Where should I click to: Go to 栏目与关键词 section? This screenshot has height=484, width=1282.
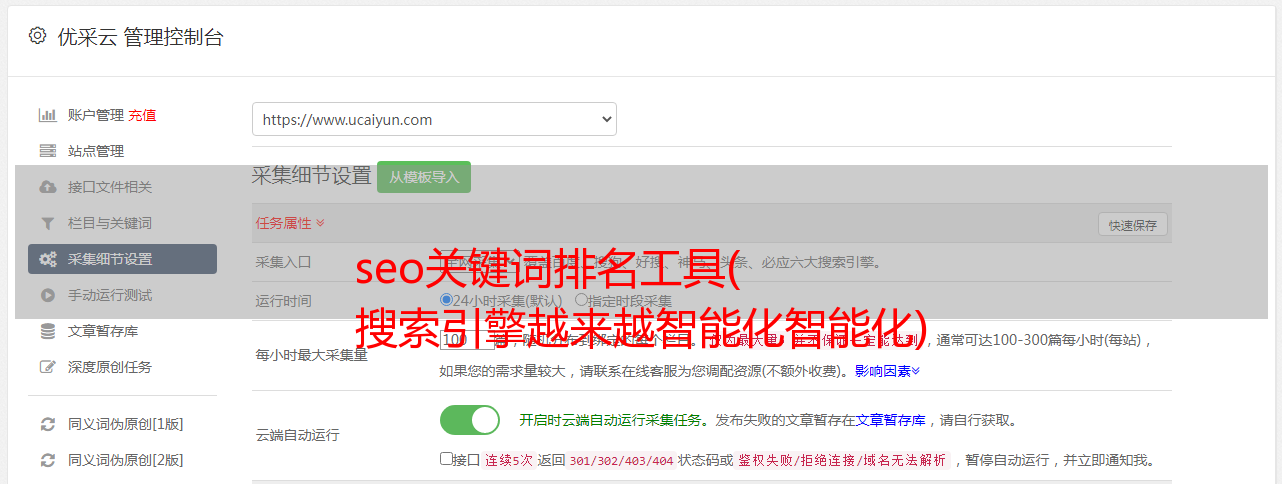click(110, 223)
